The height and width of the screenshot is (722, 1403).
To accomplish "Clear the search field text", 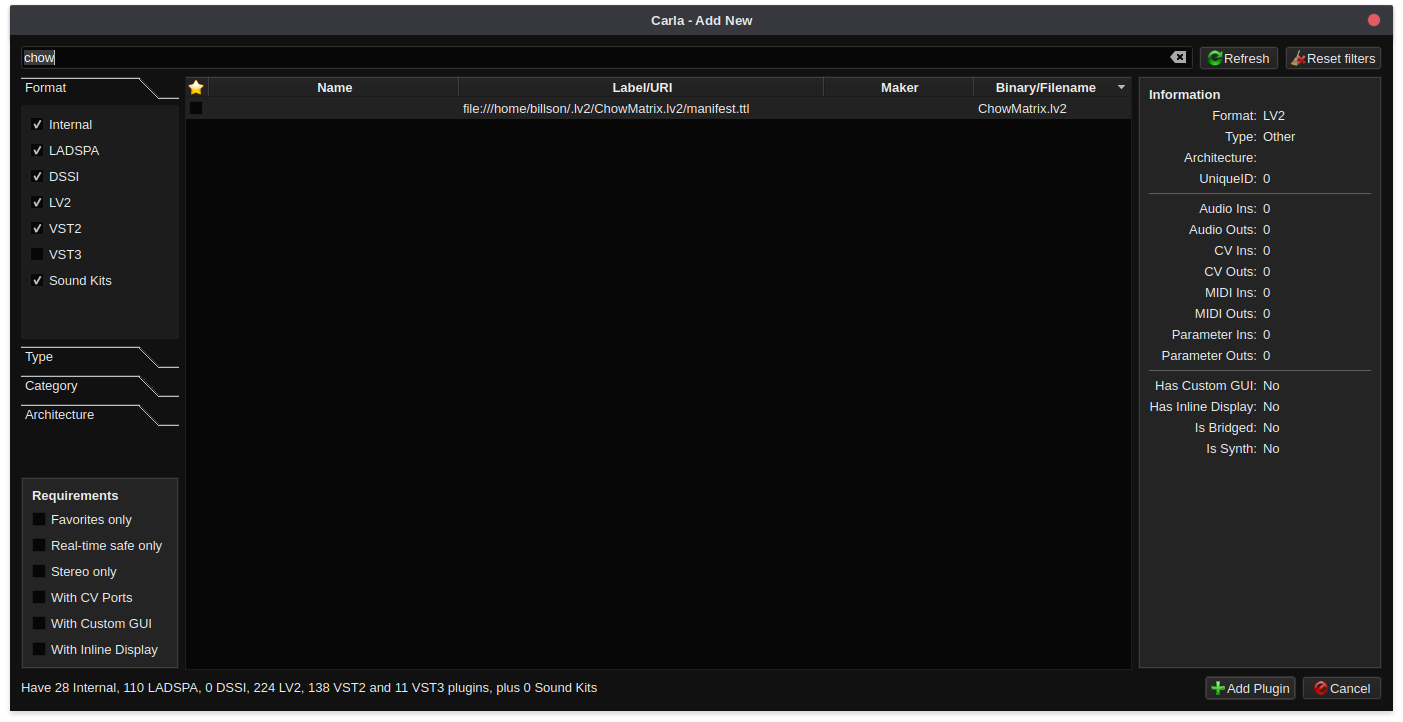I will click(x=1178, y=58).
